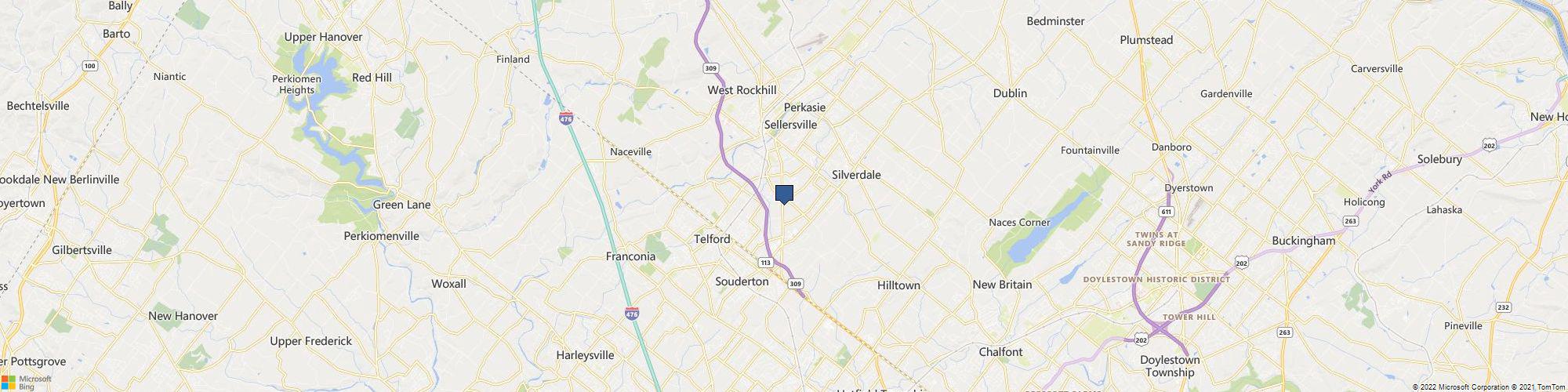The width and height of the screenshot is (1568, 392).
Task: Click Route 263 shield near Holicong
Action: tap(1350, 221)
